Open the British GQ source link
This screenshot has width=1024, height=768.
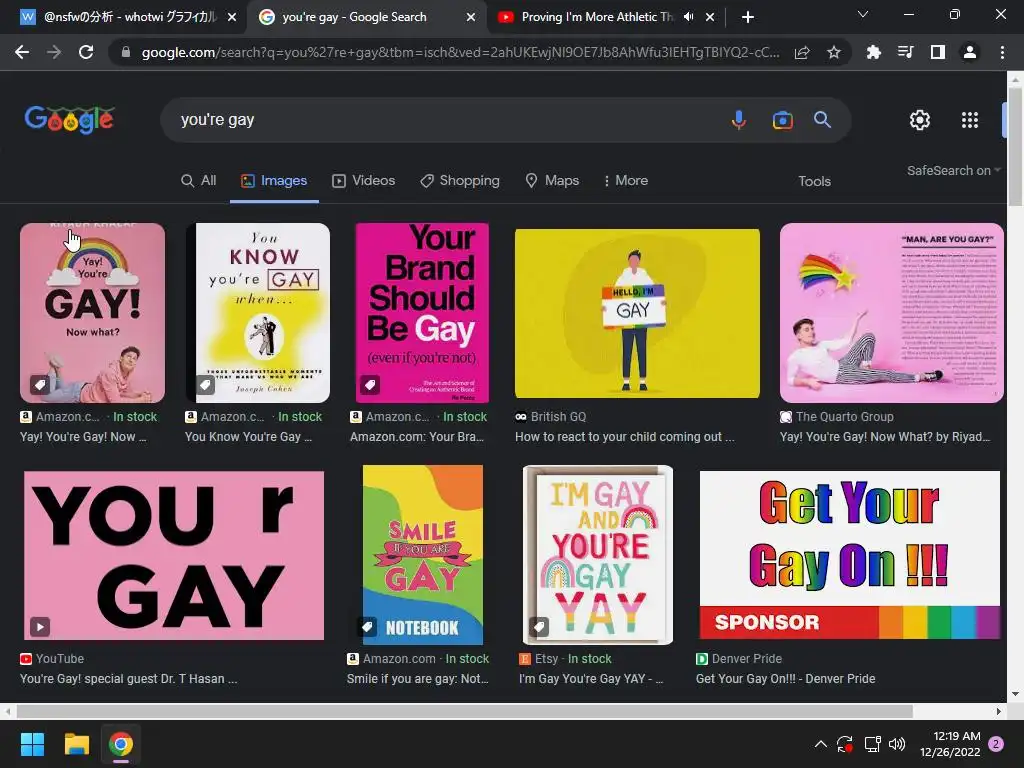551,417
